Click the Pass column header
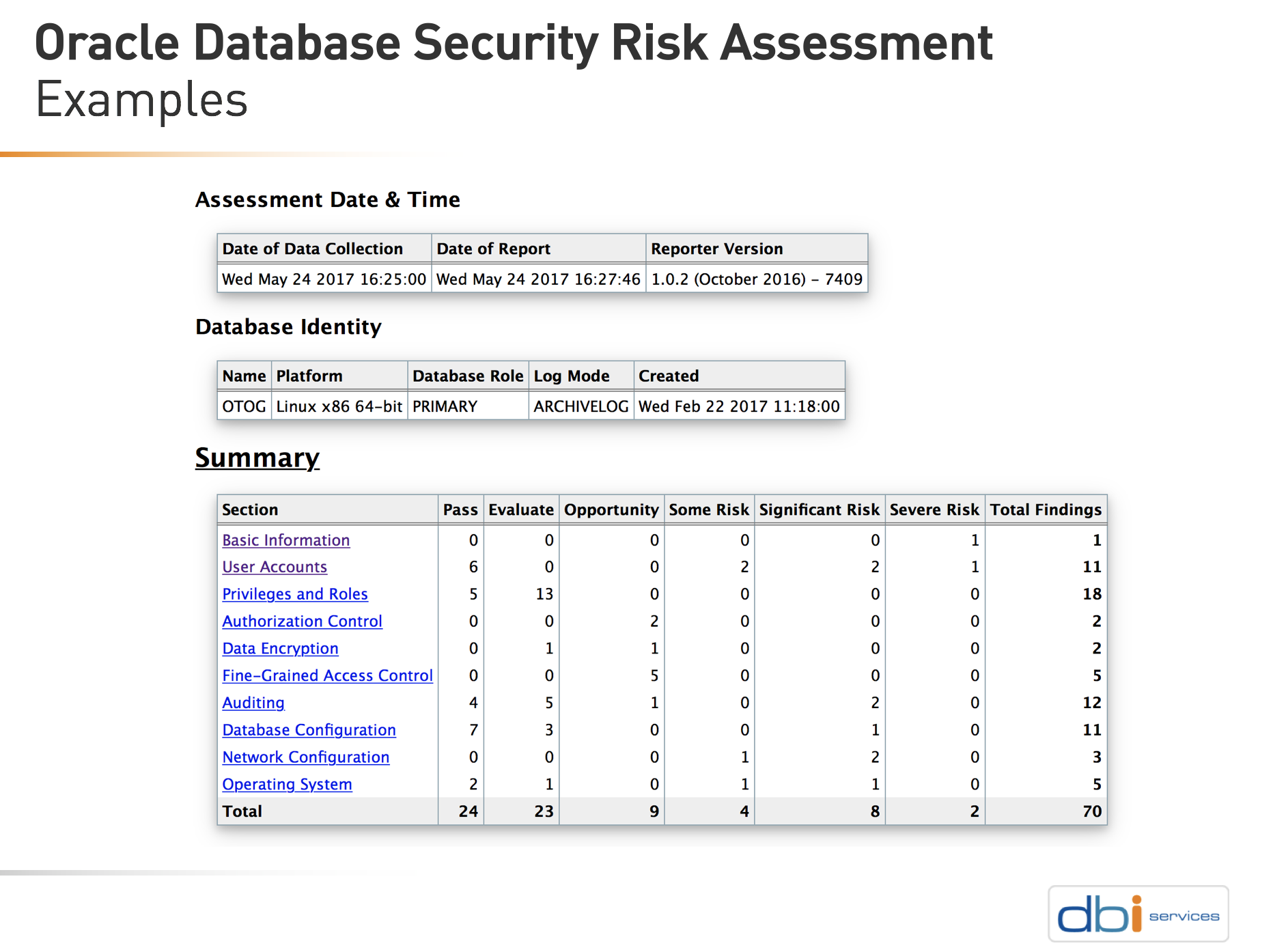Viewport: 1273px width, 952px height. click(460, 509)
